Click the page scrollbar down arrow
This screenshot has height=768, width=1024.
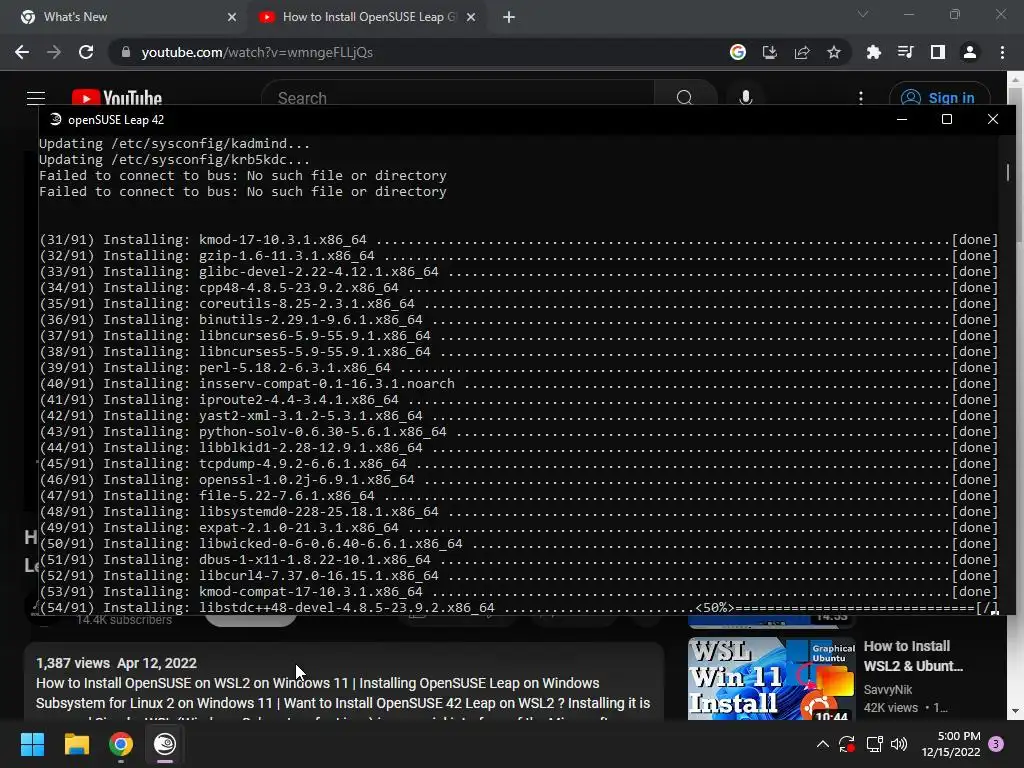[x=1016, y=711]
